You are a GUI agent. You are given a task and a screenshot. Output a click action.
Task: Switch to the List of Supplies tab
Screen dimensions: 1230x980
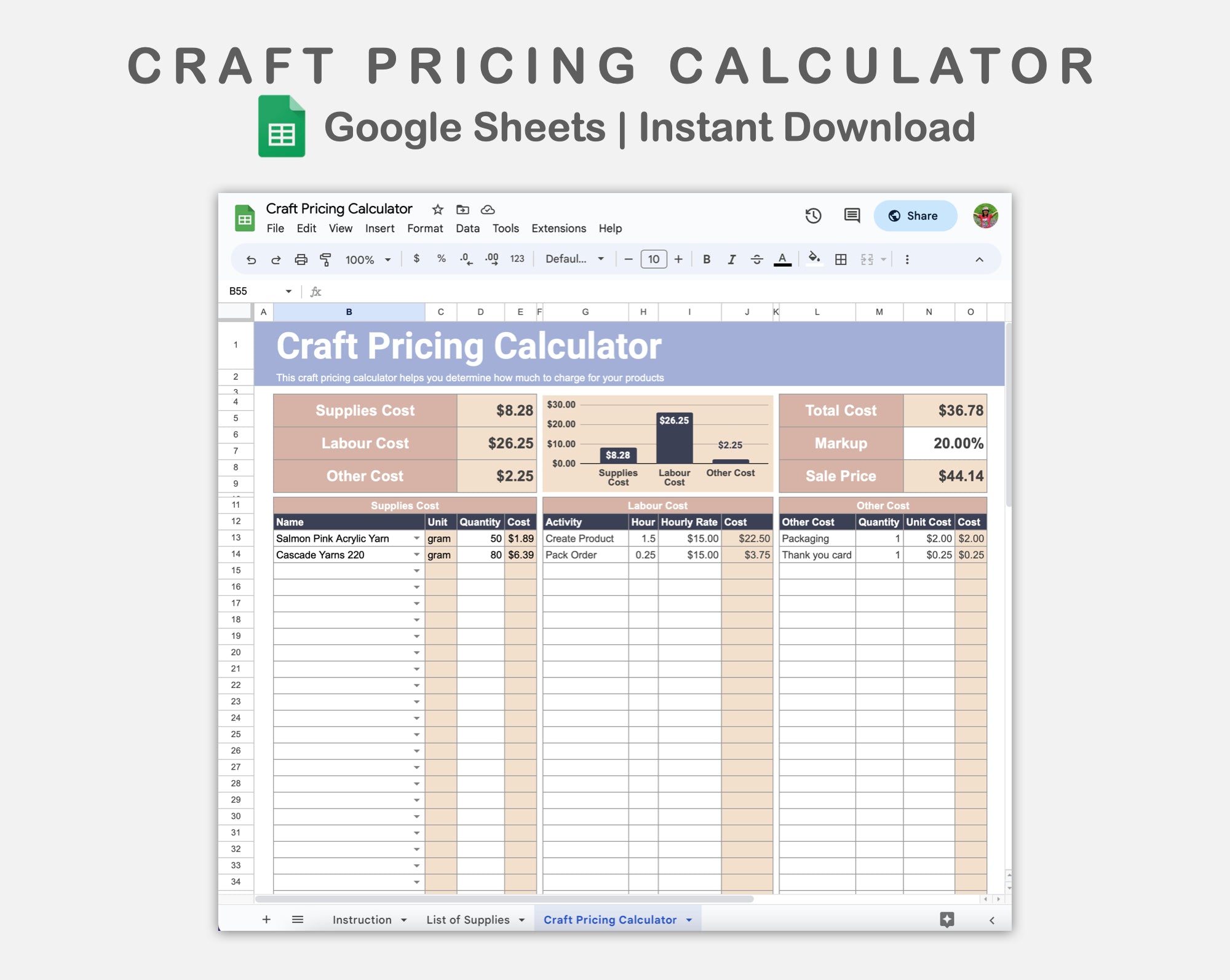point(467,919)
